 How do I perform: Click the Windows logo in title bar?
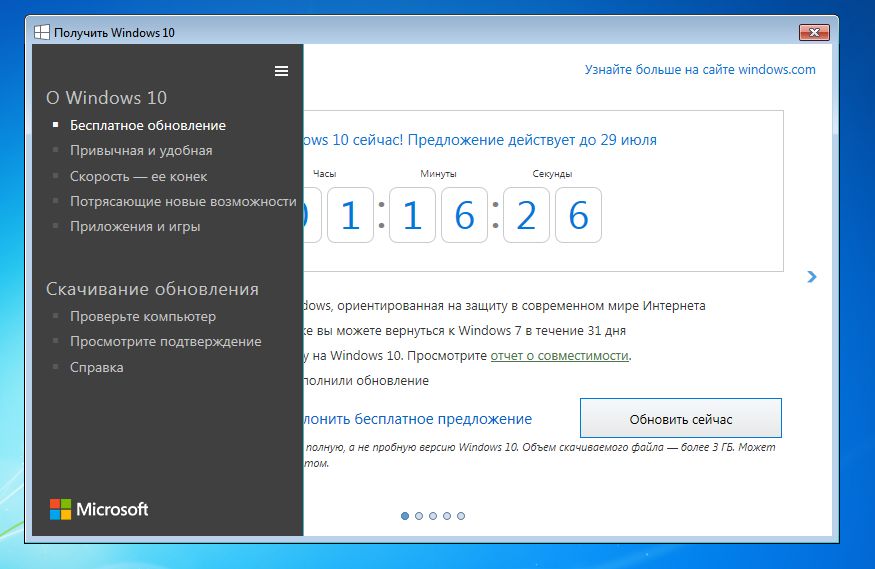[x=42, y=32]
